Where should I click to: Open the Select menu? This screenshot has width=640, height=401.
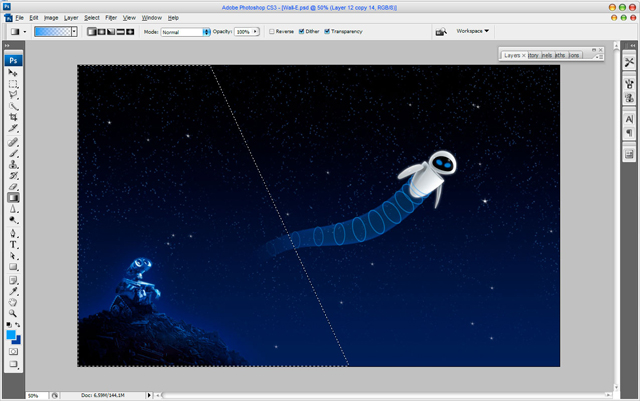[x=92, y=18]
